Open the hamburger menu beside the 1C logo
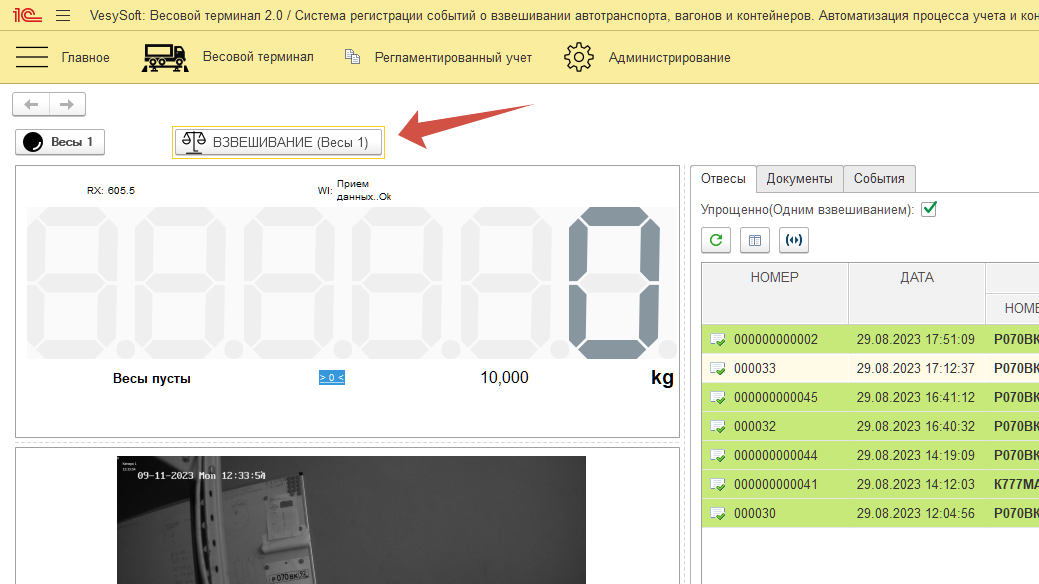The height and width of the screenshot is (584, 1039). [x=63, y=15]
